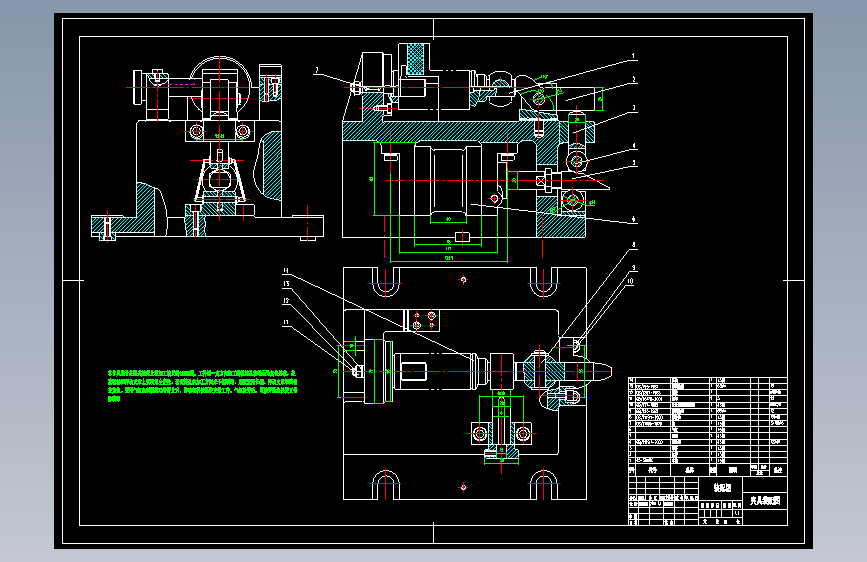Select part callout number 2
Image resolution: width=867 pixels, height=562 pixels.
point(634,80)
